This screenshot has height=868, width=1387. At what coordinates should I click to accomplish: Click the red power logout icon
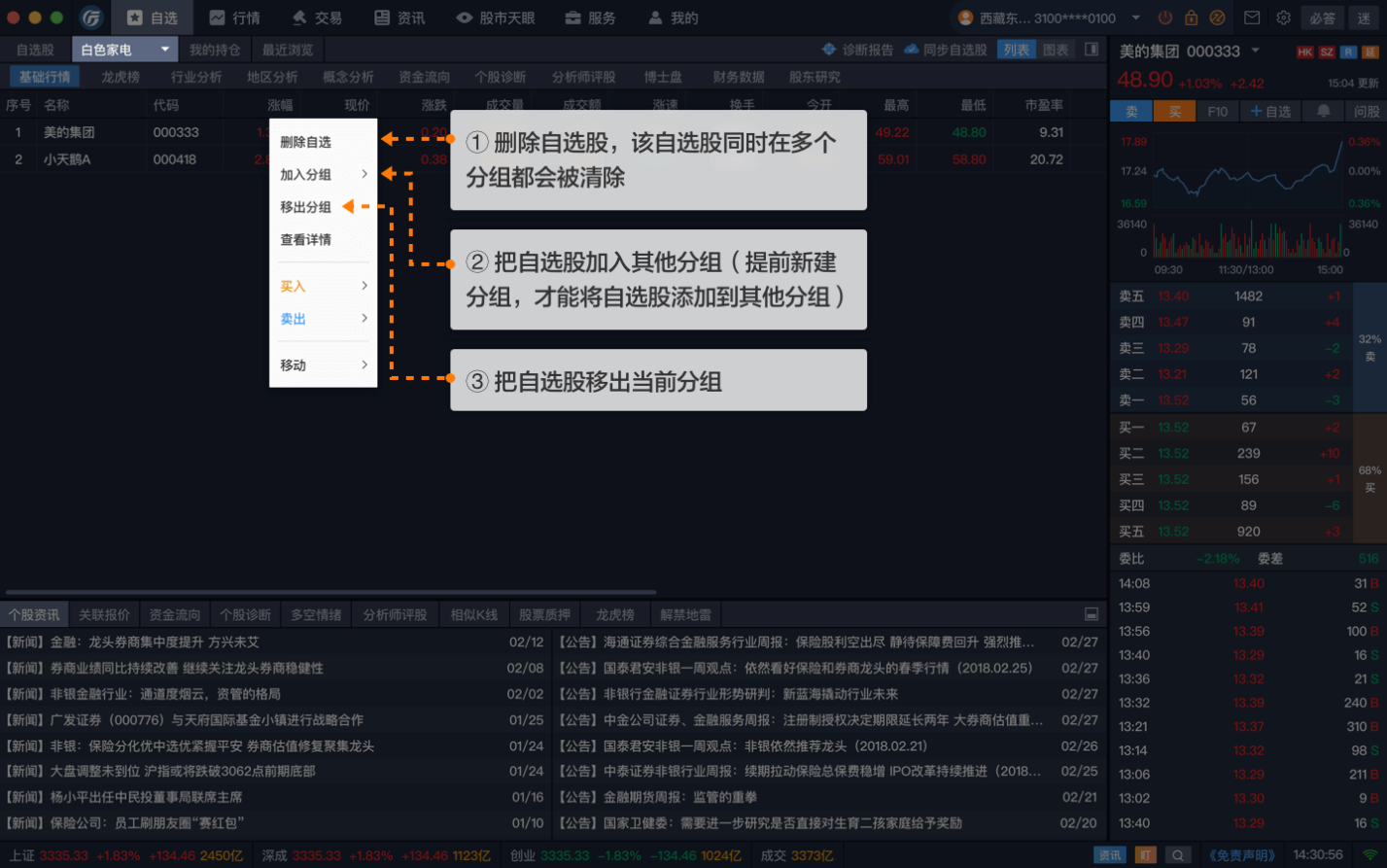(1165, 17)
